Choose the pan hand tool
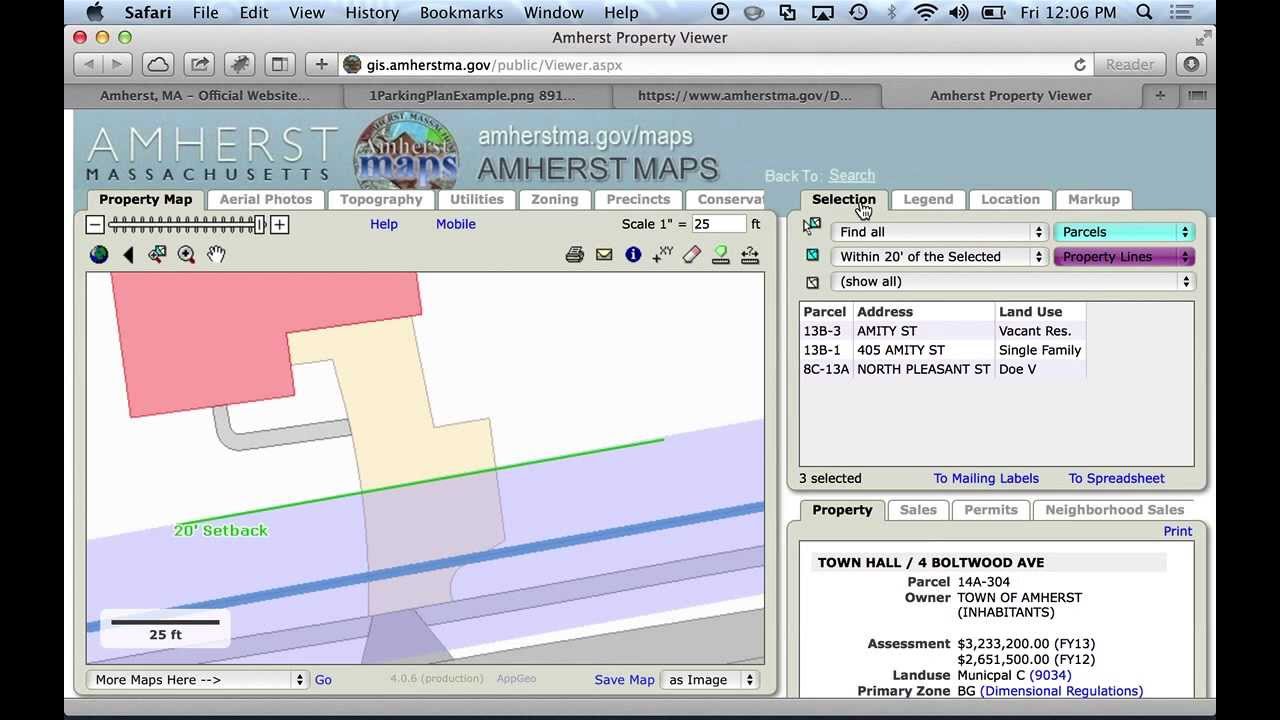 (216, 255)
